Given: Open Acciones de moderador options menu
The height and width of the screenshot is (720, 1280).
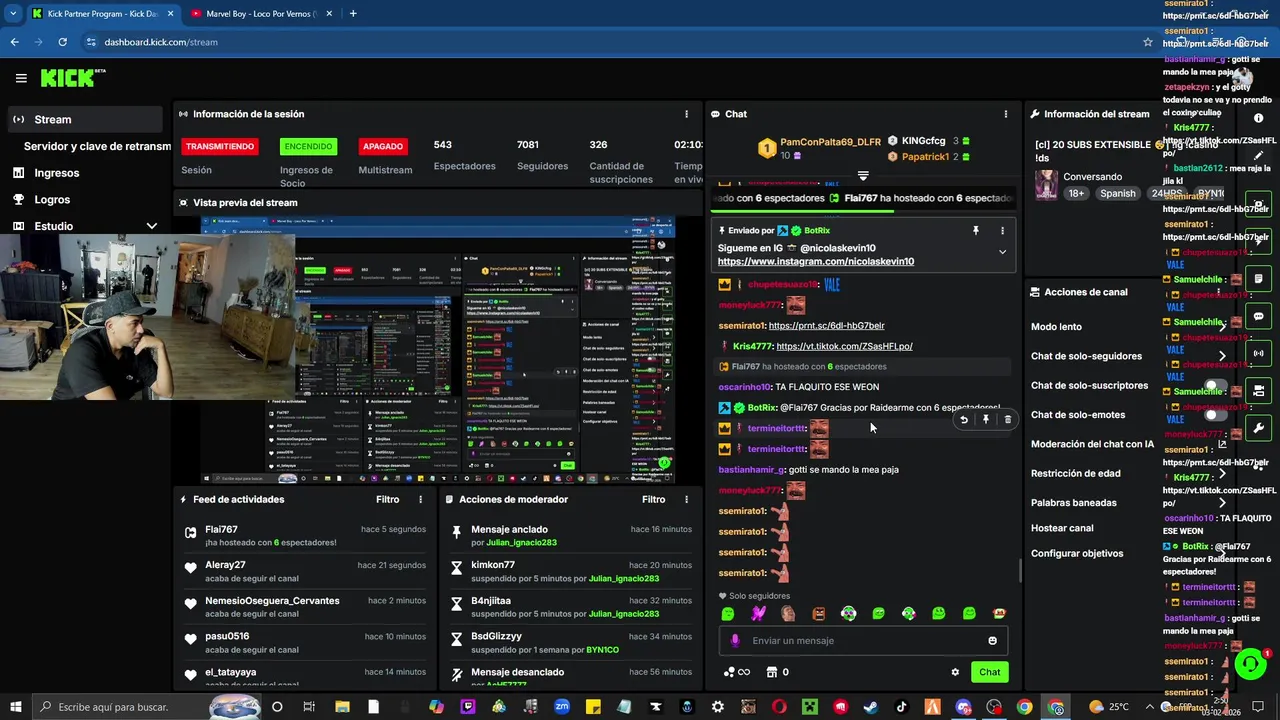Looking at the screenshot, I should tap(686, 499).
